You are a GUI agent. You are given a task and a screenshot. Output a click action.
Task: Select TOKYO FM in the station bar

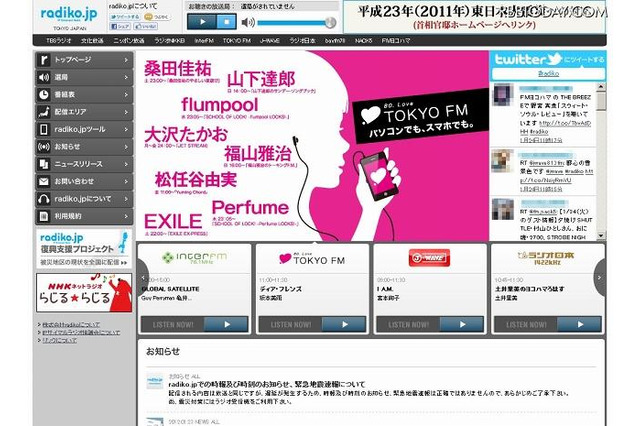[237, 40]
